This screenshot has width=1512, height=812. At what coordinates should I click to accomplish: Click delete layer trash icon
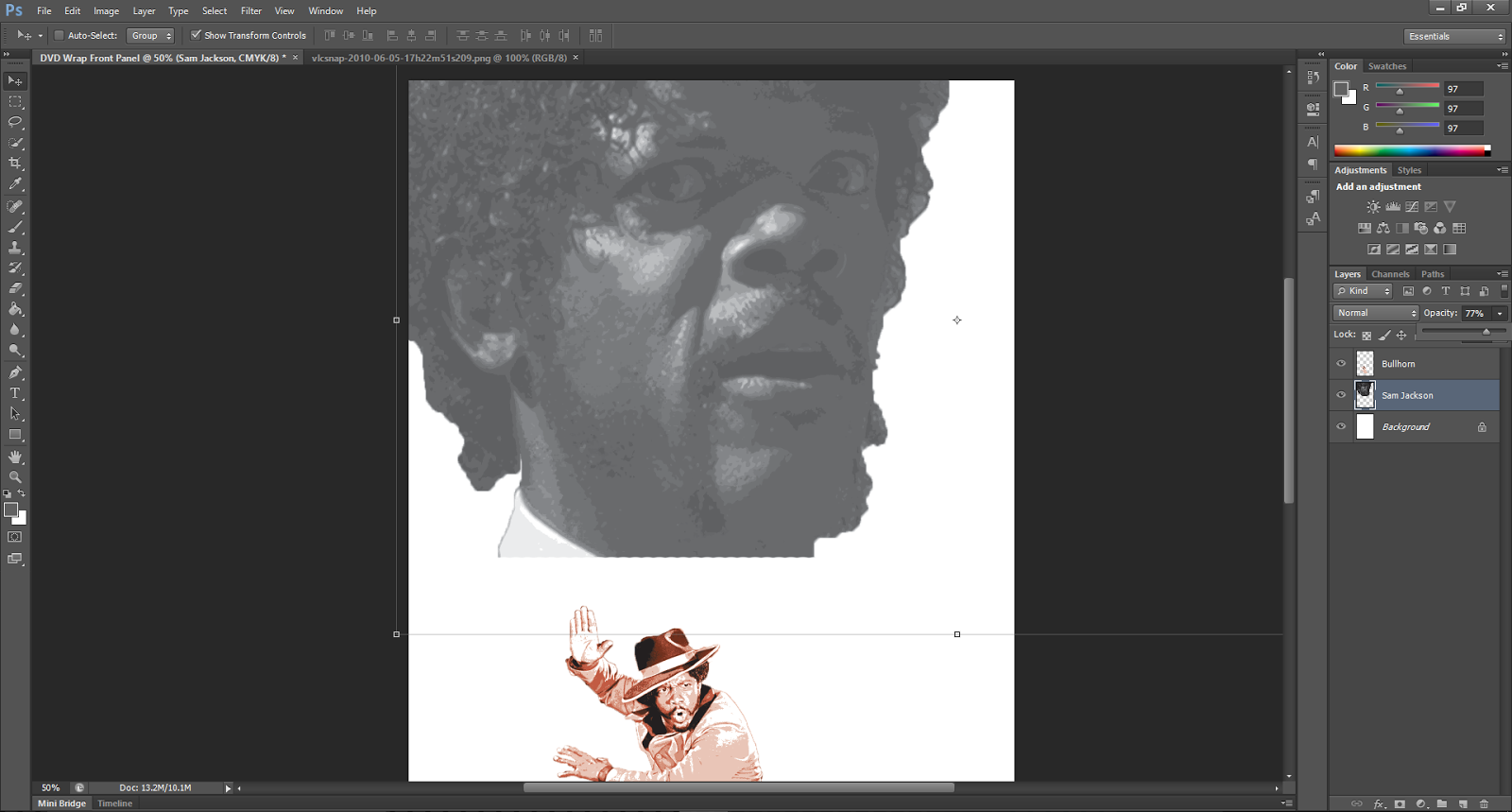coord(1484,803)
